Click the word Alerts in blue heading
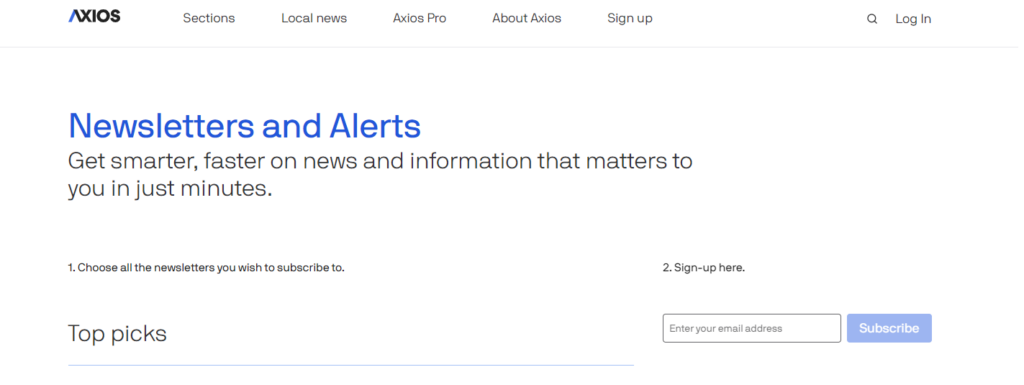Viewport: 1024px width, 385px height. [375, 126]
